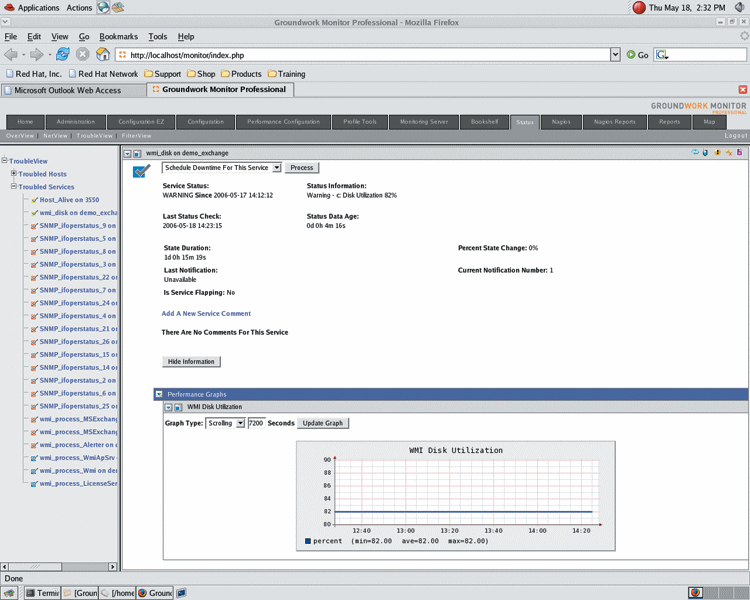Switch to the Microsoft Outlook Web Access tab

[x=74, y=90]
